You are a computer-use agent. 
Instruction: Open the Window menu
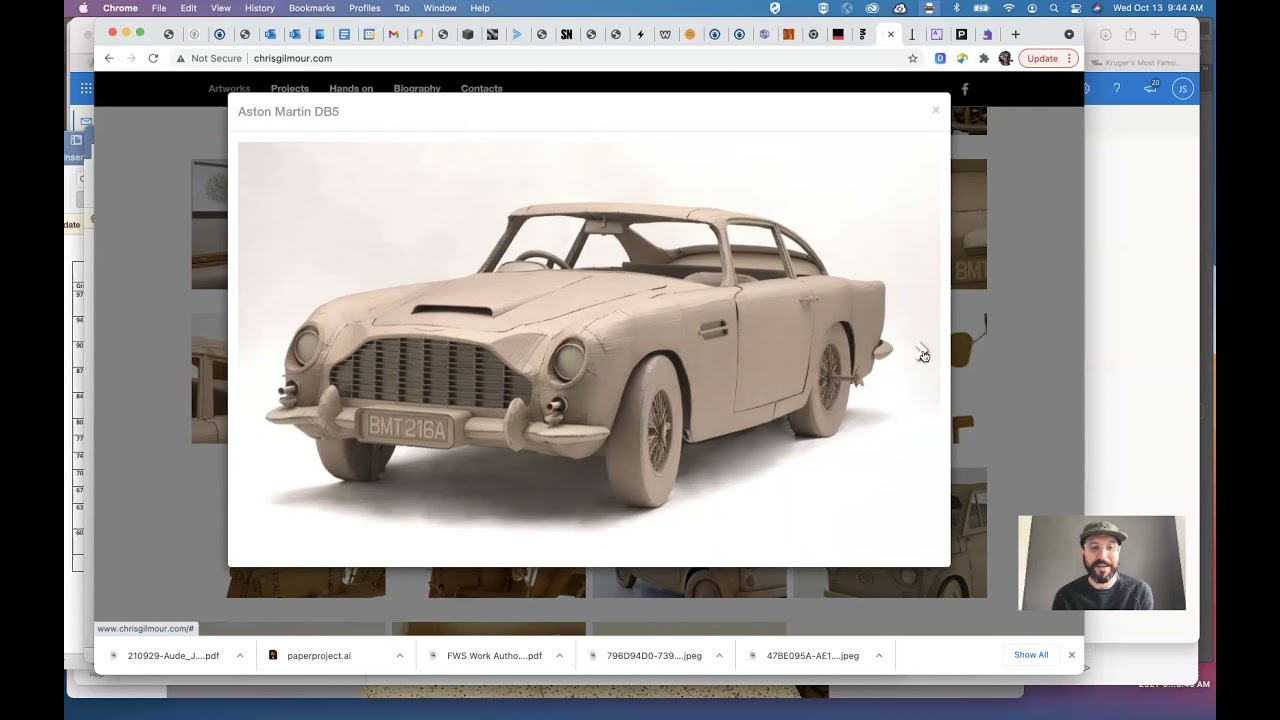click(x=440, y=8)
